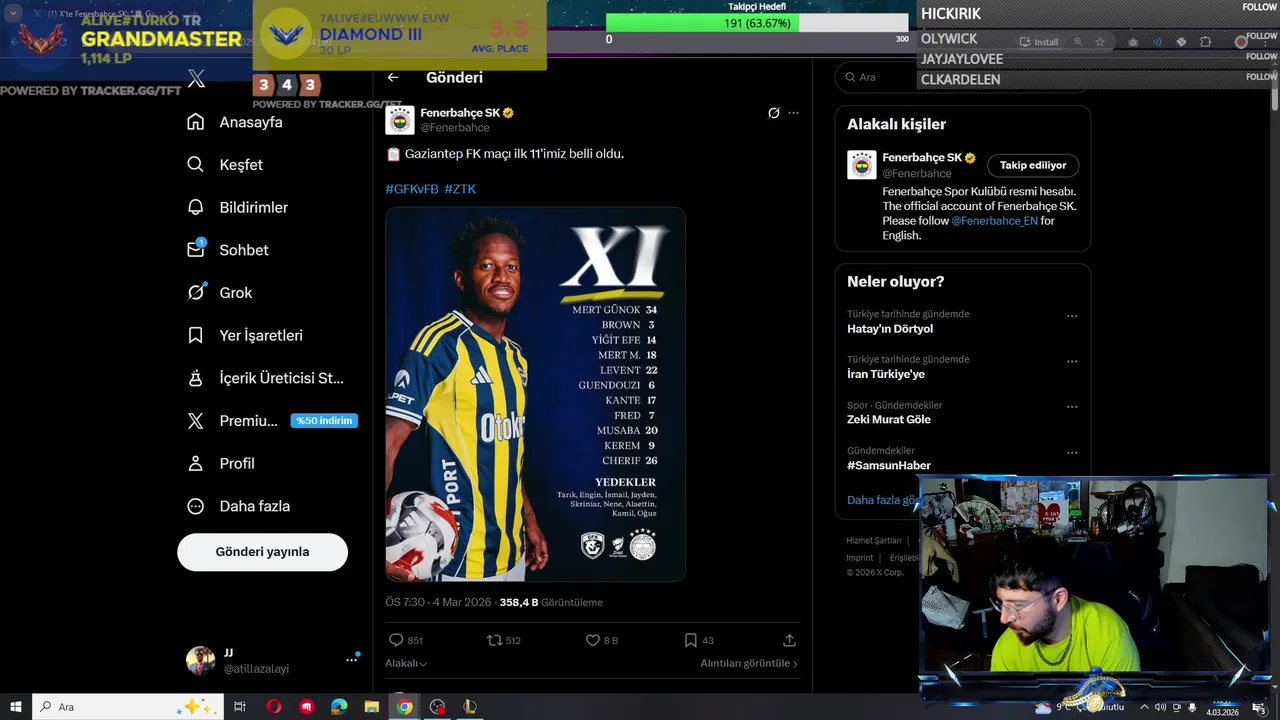Open Grok in the sidebar

pyautogui.click(x=219, y=293)
